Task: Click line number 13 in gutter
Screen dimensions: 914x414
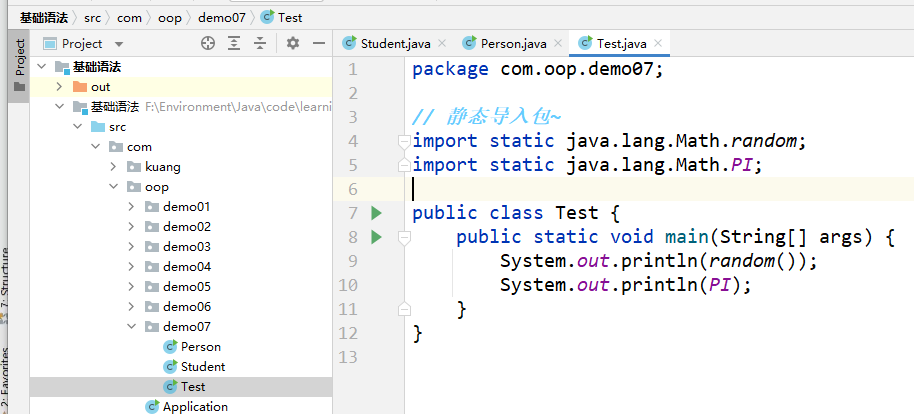Action: (x=347, y=357)
